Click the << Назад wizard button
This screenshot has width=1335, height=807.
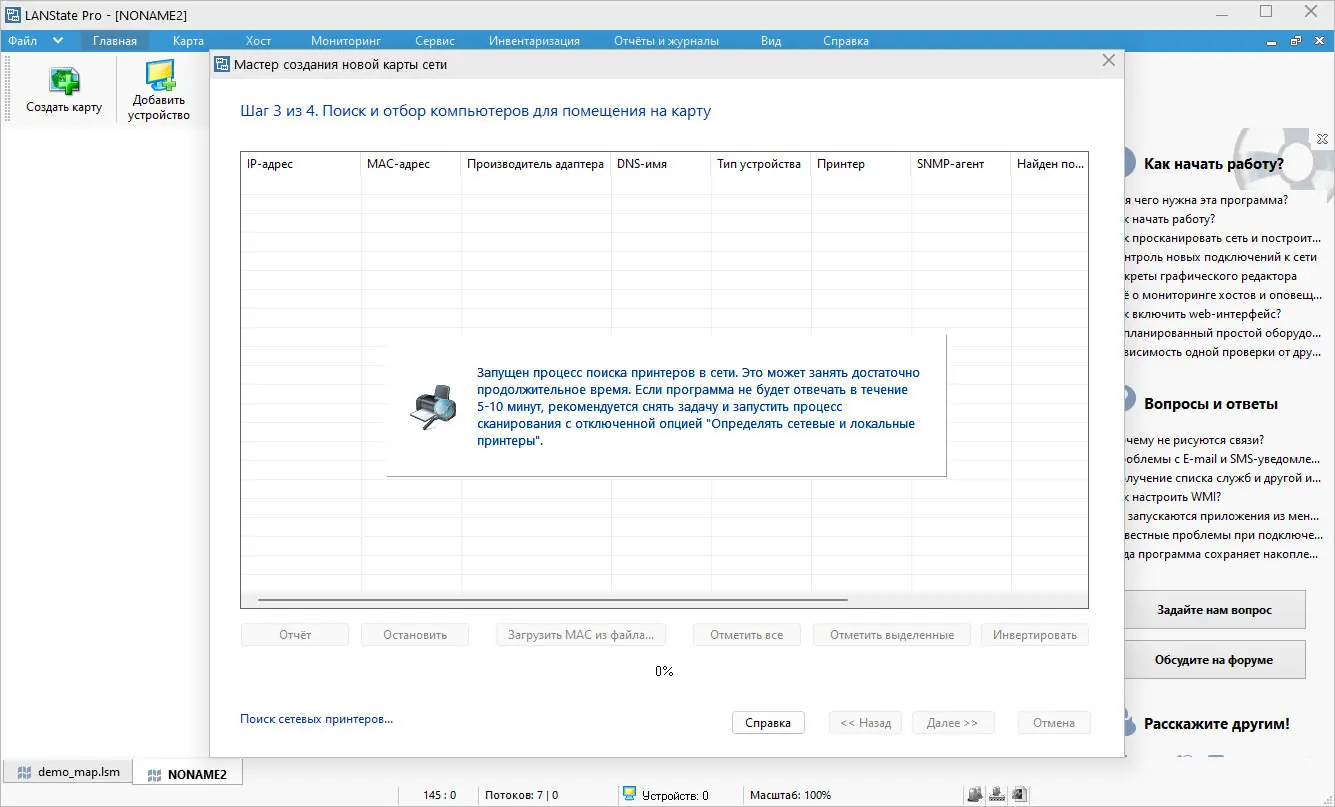click(866, 723)
